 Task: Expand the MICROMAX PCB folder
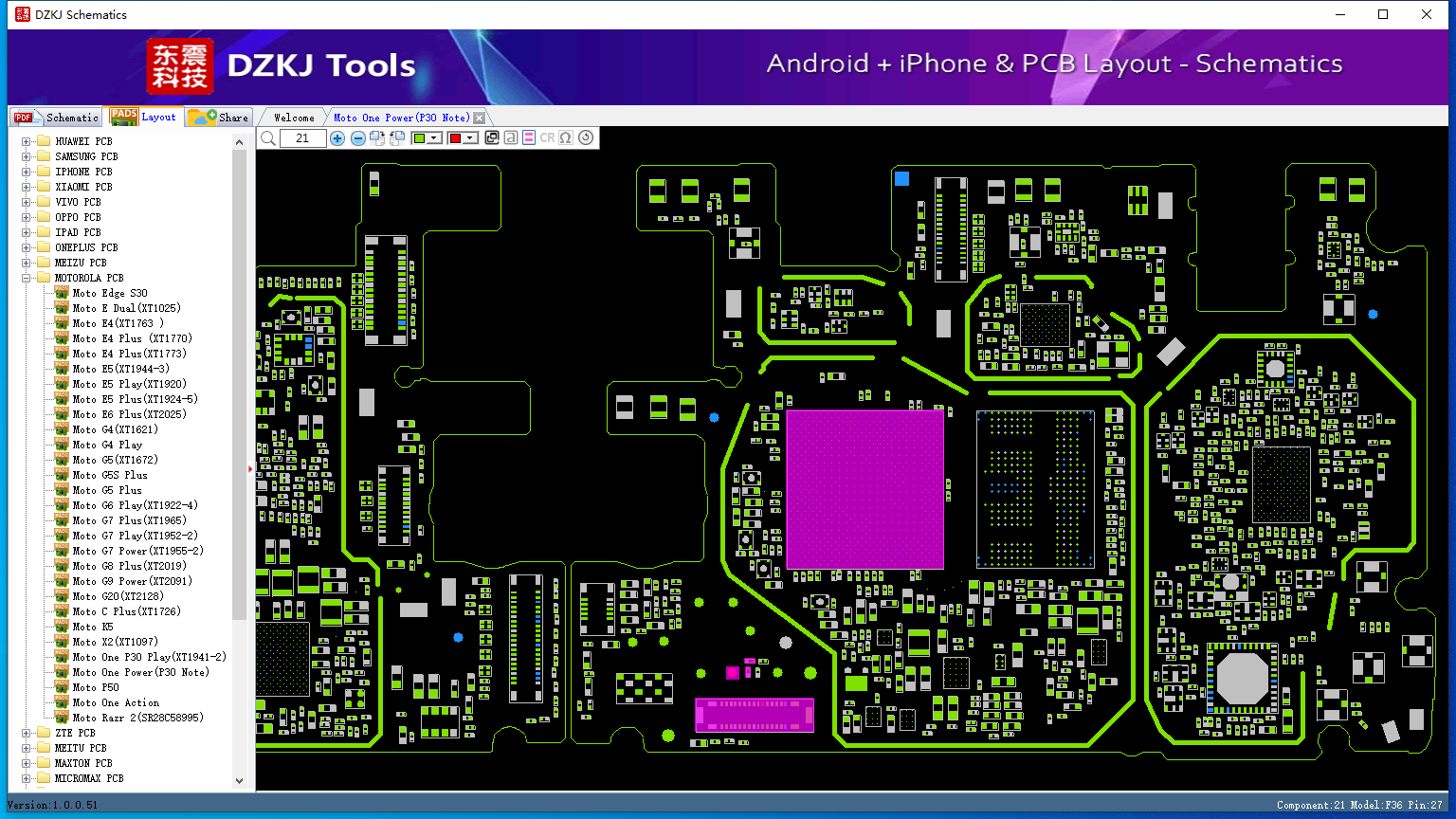point(27,778)
